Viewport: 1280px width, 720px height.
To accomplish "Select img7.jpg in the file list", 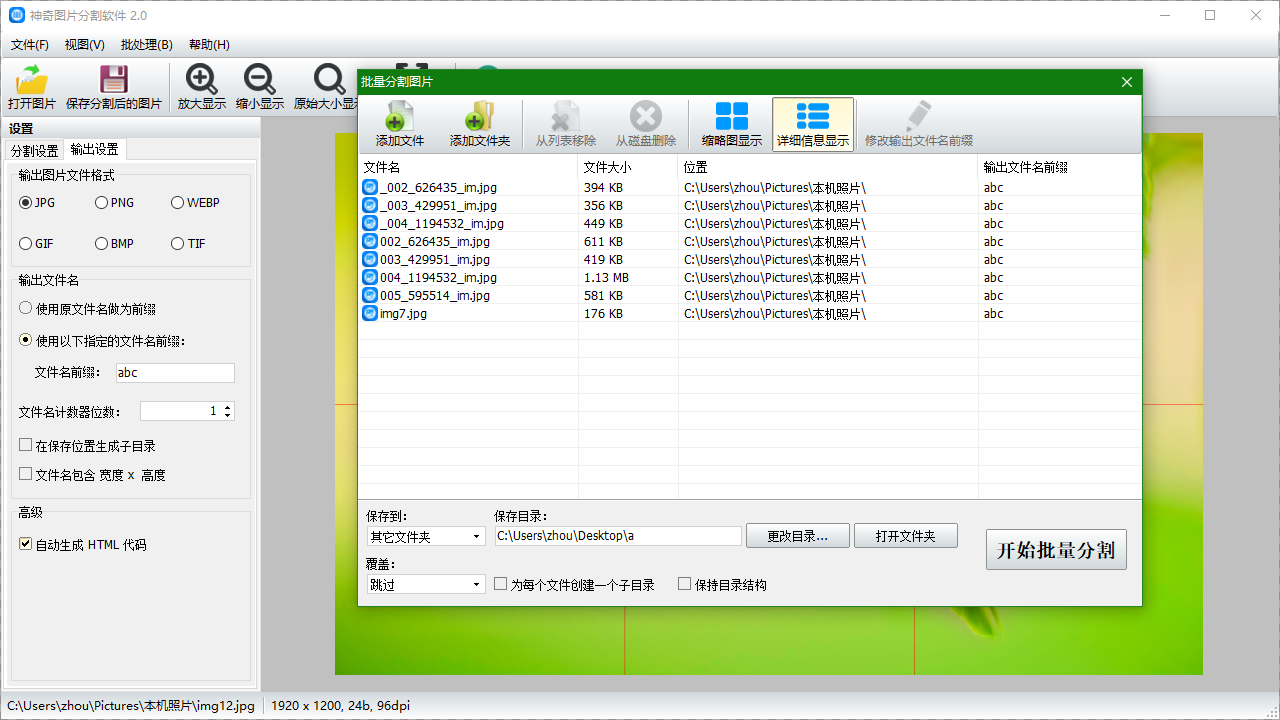I will point(403,314).
